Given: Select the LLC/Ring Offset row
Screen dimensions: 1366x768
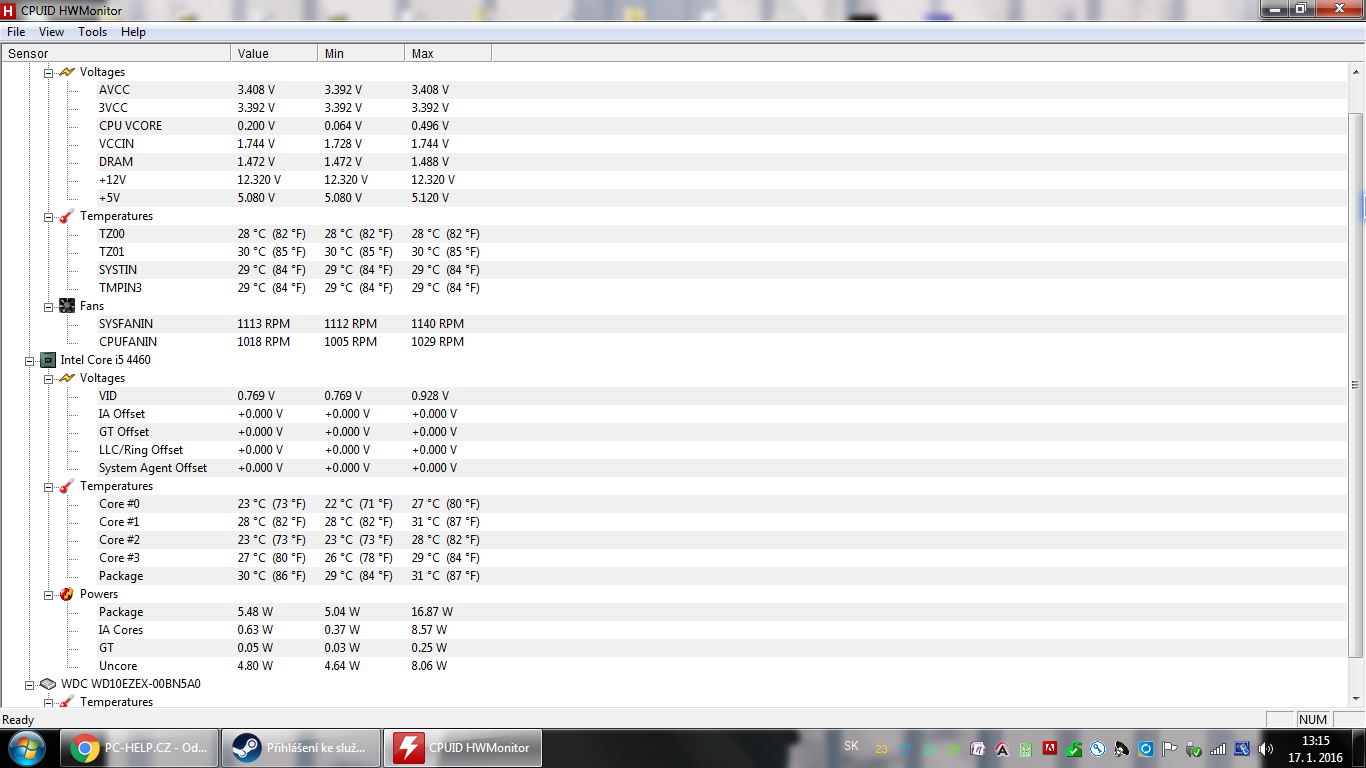Looking at the screenshot, I should click(675, 450).
